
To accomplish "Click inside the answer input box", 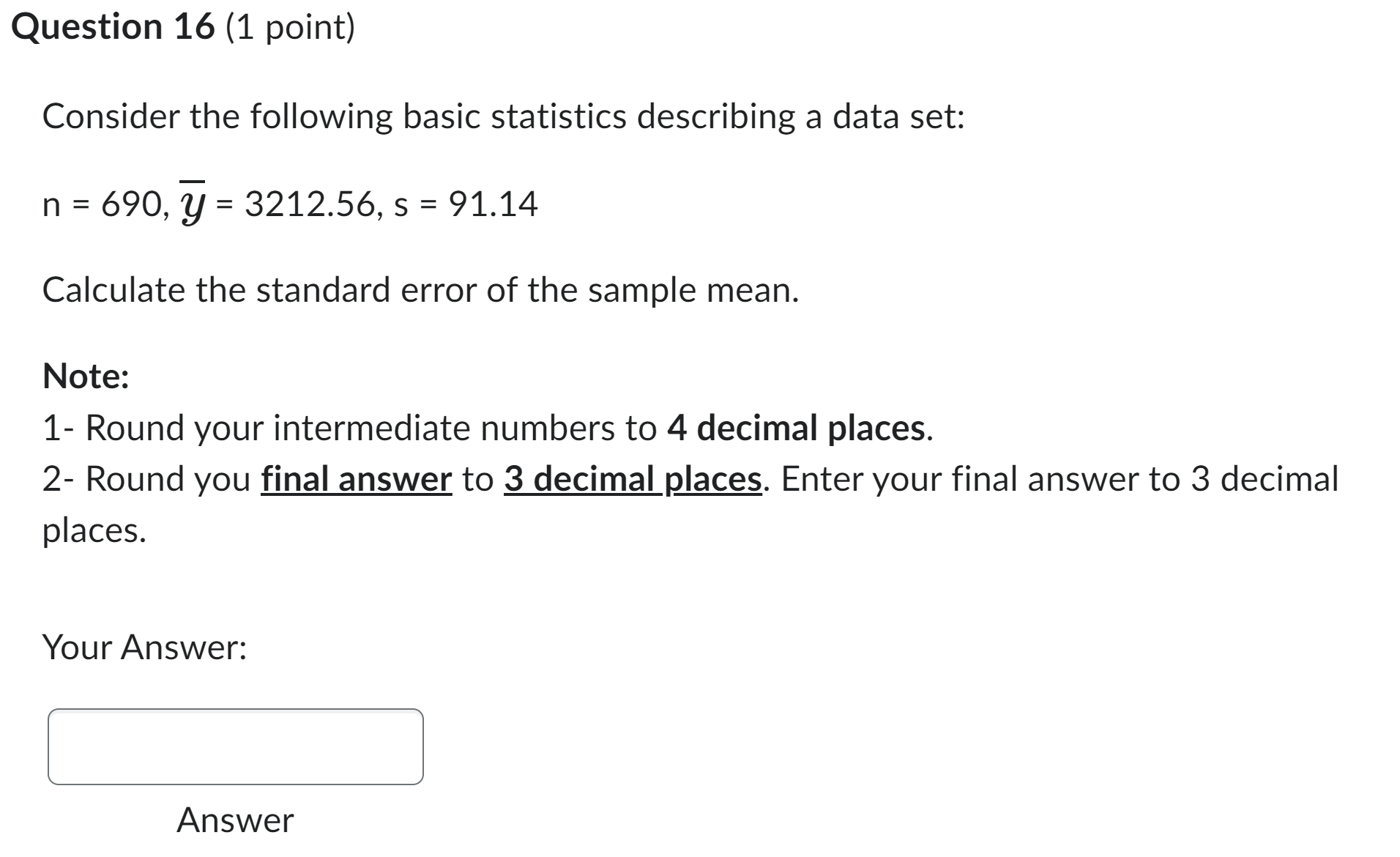I will coord(234,746).
